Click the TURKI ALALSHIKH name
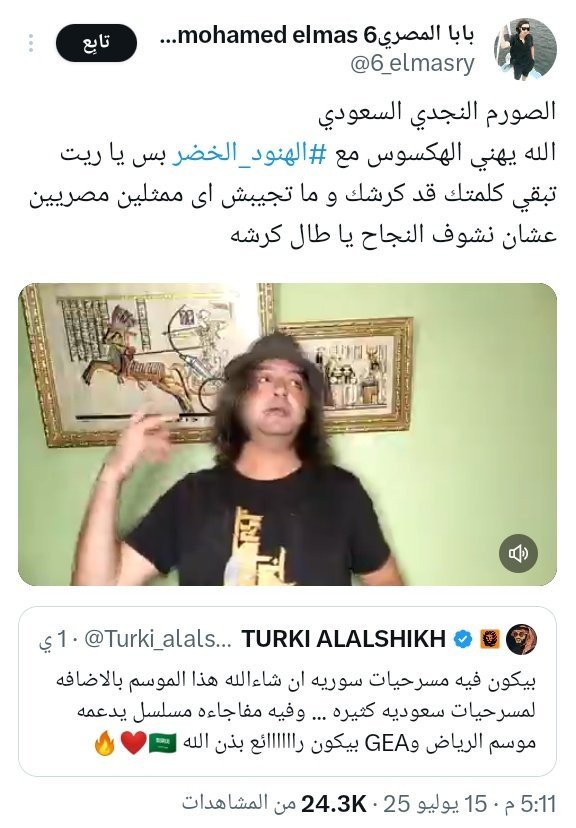 coord(344,639)
